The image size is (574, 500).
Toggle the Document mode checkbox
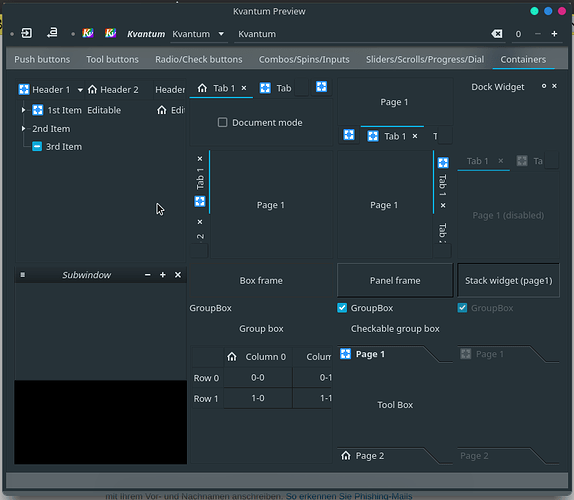(222, 122)
